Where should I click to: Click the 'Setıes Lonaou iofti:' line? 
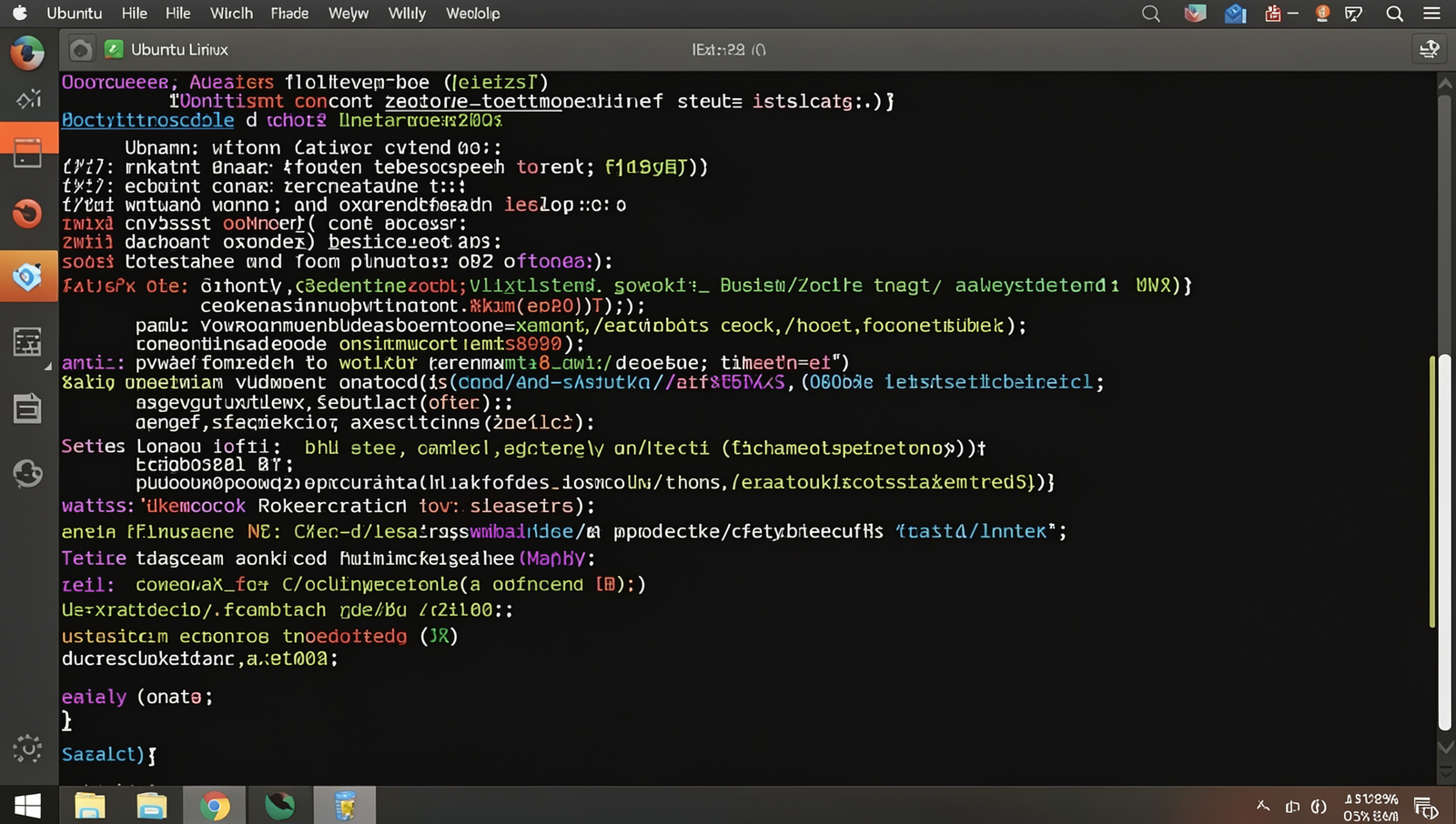click(523, 447)
